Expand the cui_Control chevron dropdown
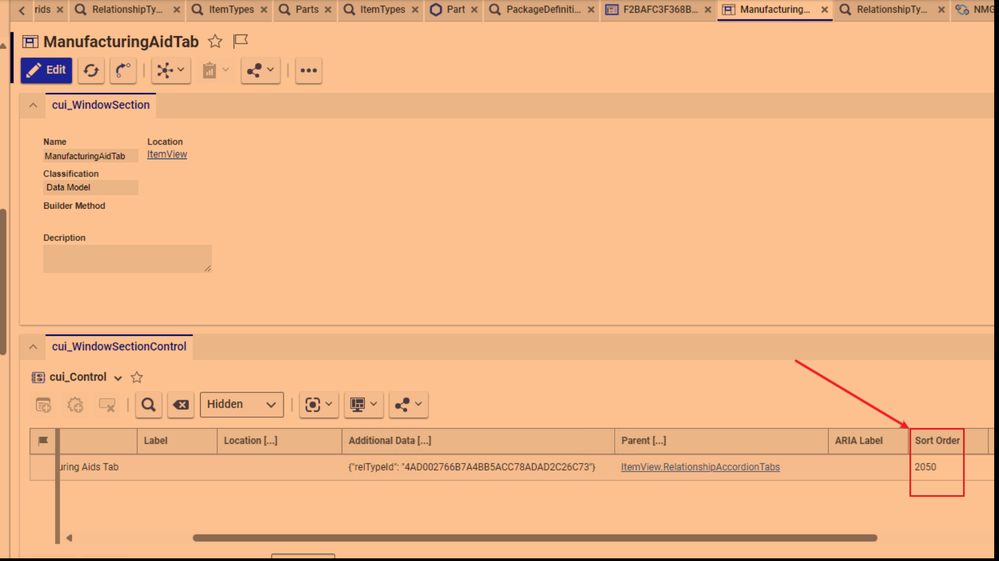The height and width of the screenshot is (561, 999). [x=118, y=378]
